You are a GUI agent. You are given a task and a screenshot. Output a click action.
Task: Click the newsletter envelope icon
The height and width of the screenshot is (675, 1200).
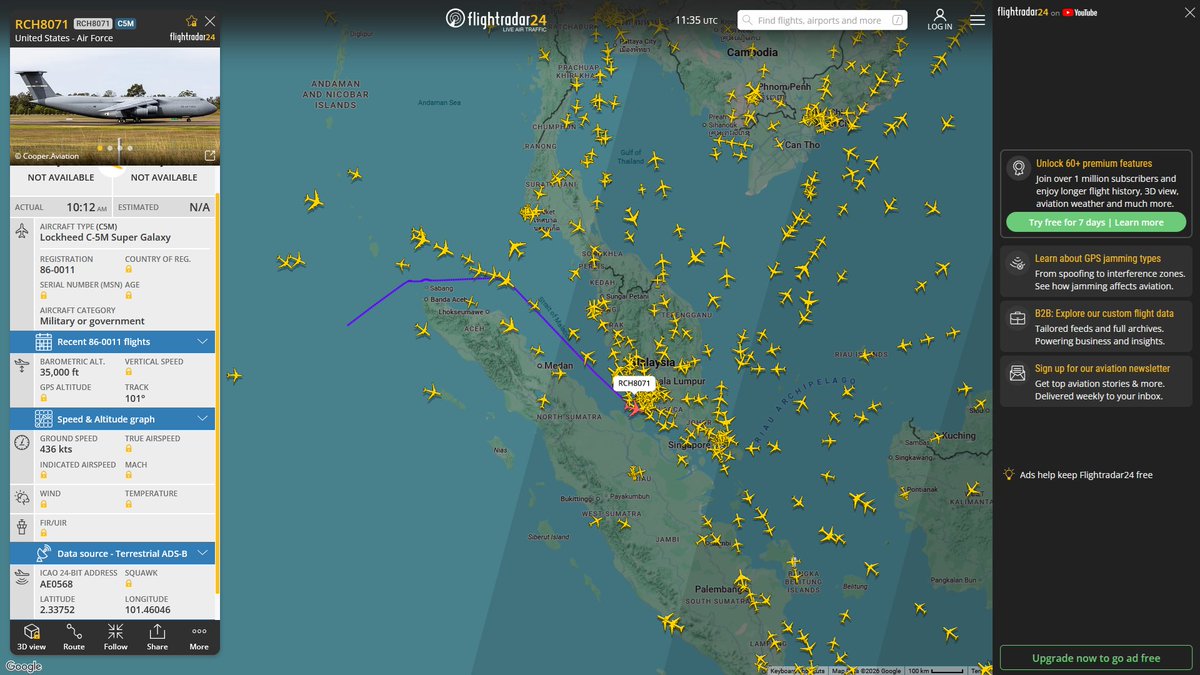click(x=1017, y=373)
